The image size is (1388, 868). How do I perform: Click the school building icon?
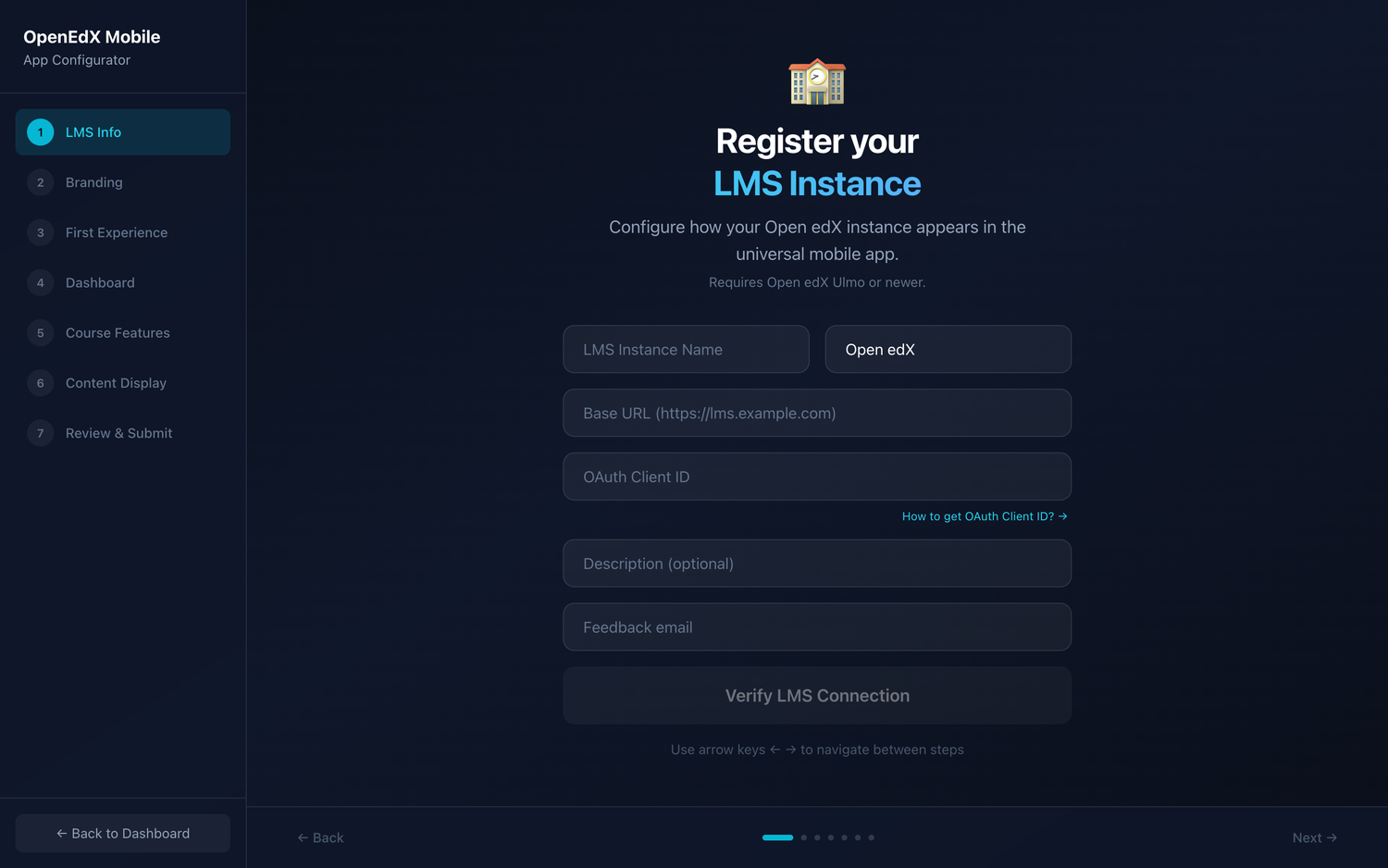coord(817,81)
